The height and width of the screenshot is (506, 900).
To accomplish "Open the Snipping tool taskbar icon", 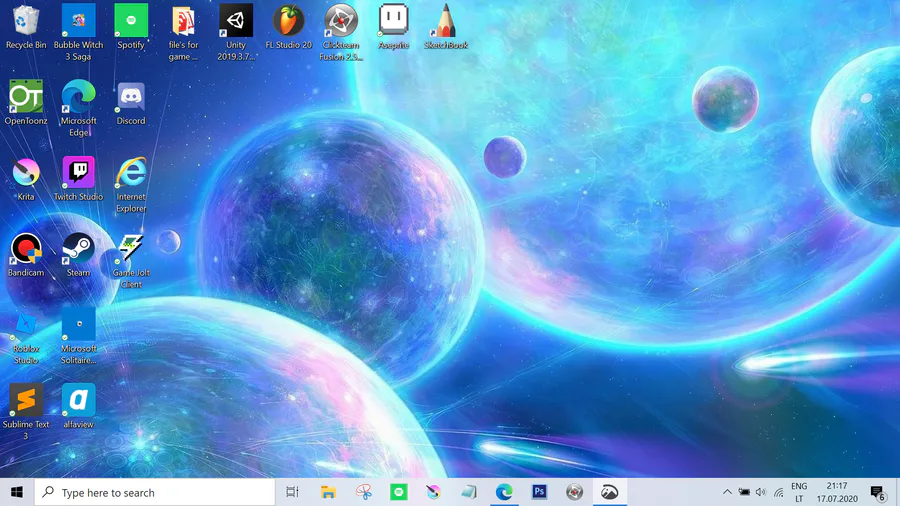I will 363,492.
